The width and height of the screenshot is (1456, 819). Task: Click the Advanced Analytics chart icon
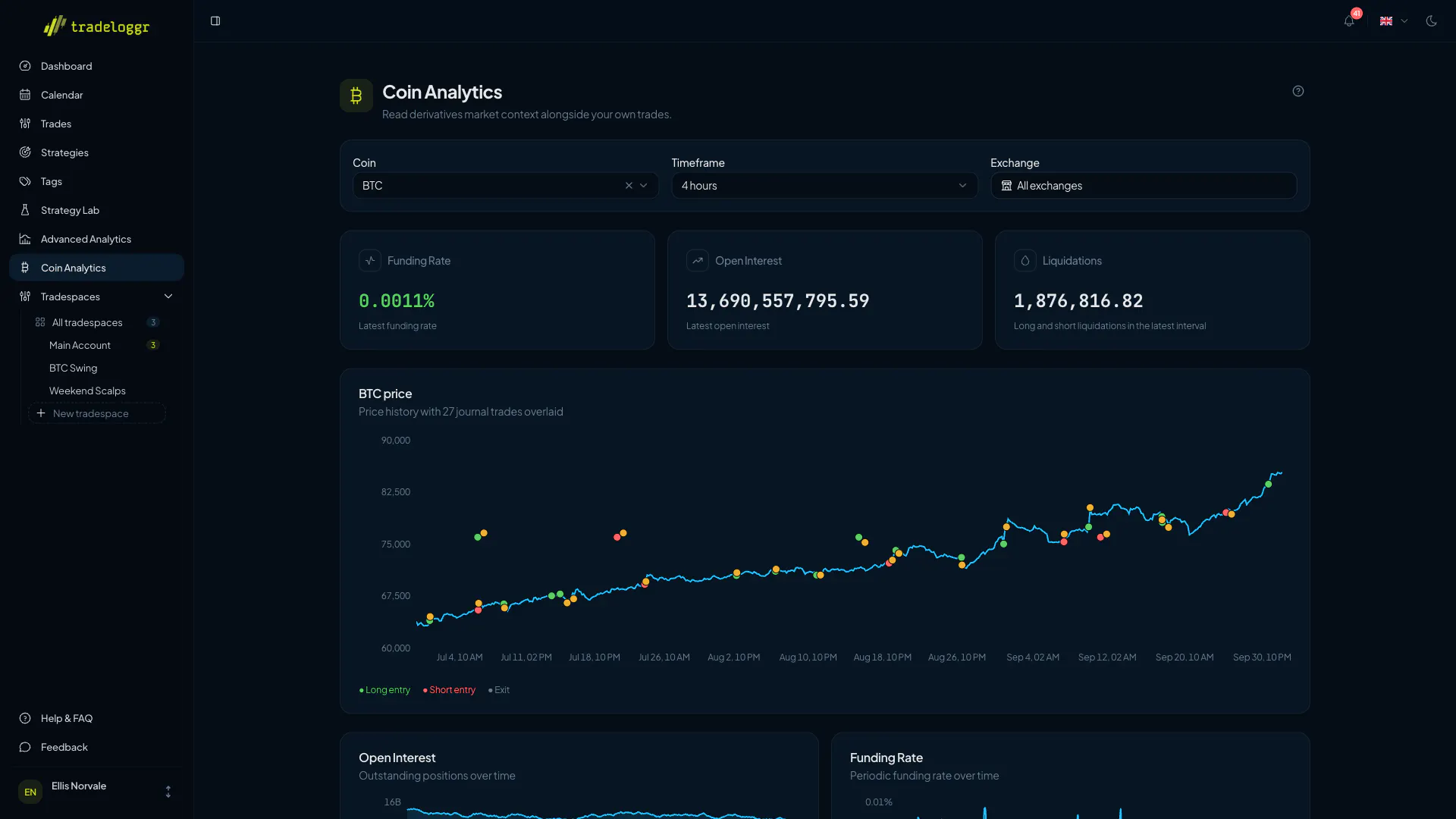pos(25,239)
